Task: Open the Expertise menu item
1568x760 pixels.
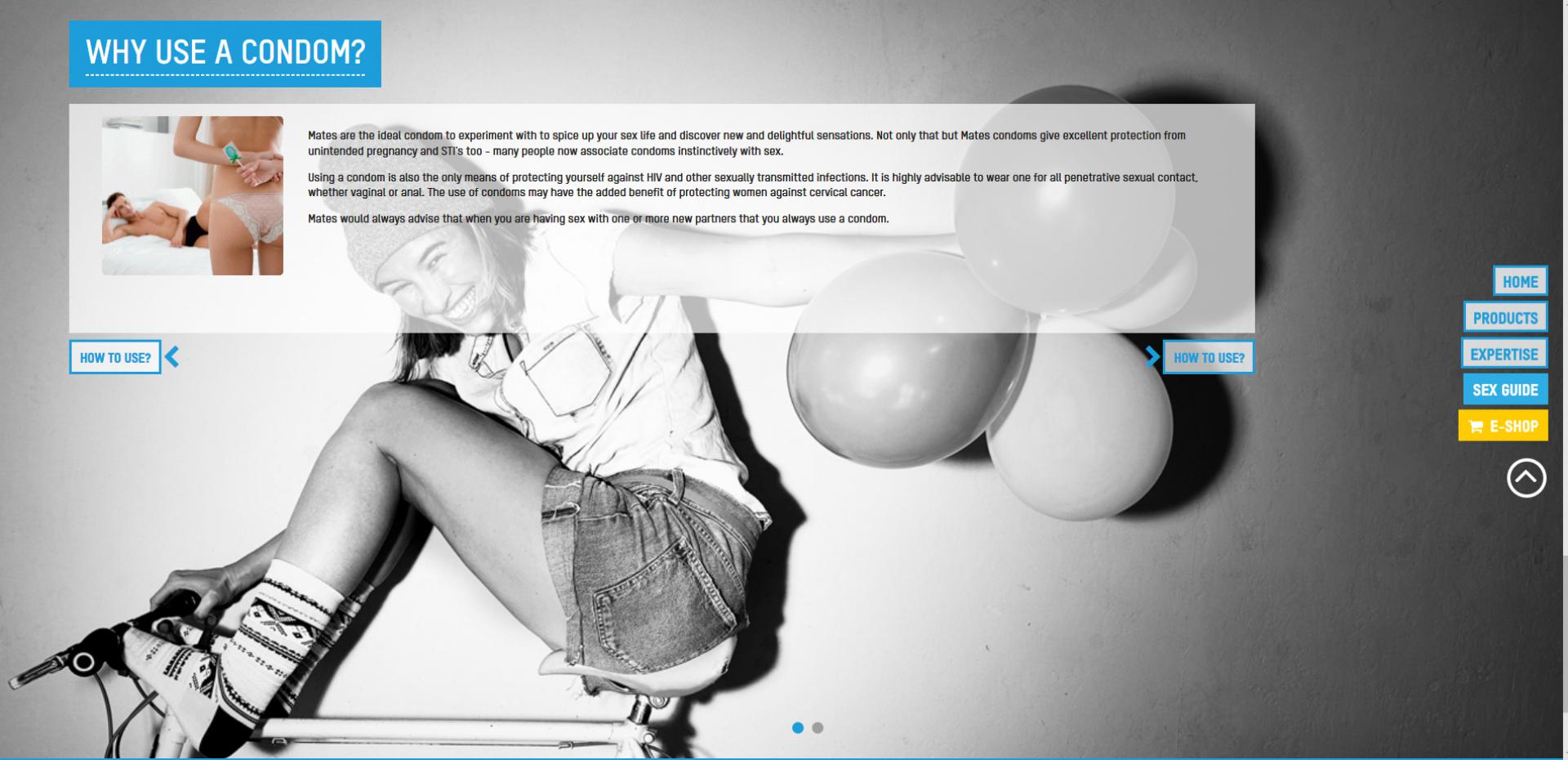Action: (x=1503, y=354)
